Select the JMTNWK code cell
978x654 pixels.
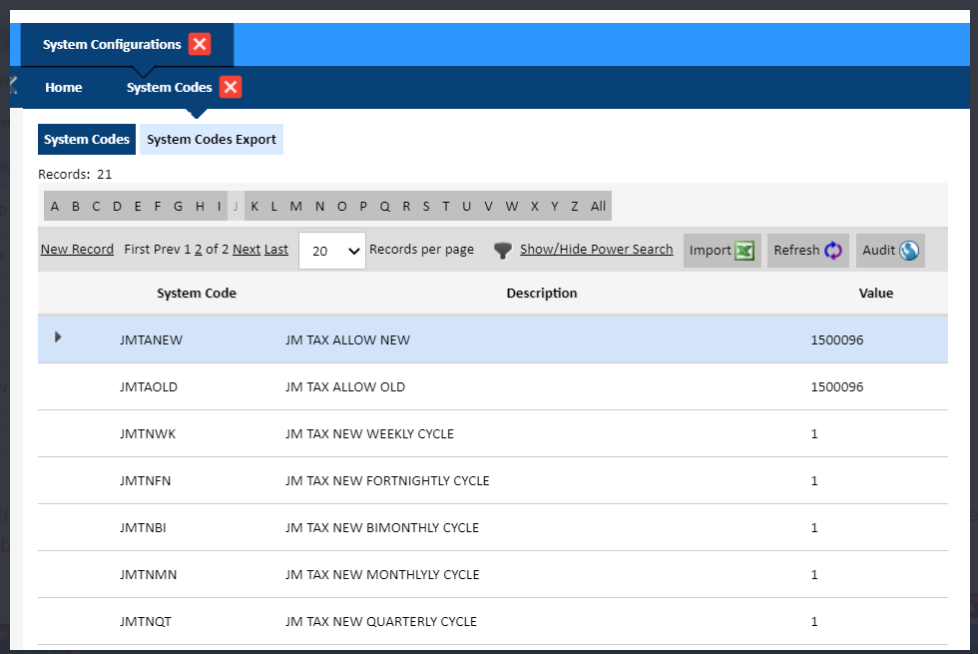tap(147, 434)
